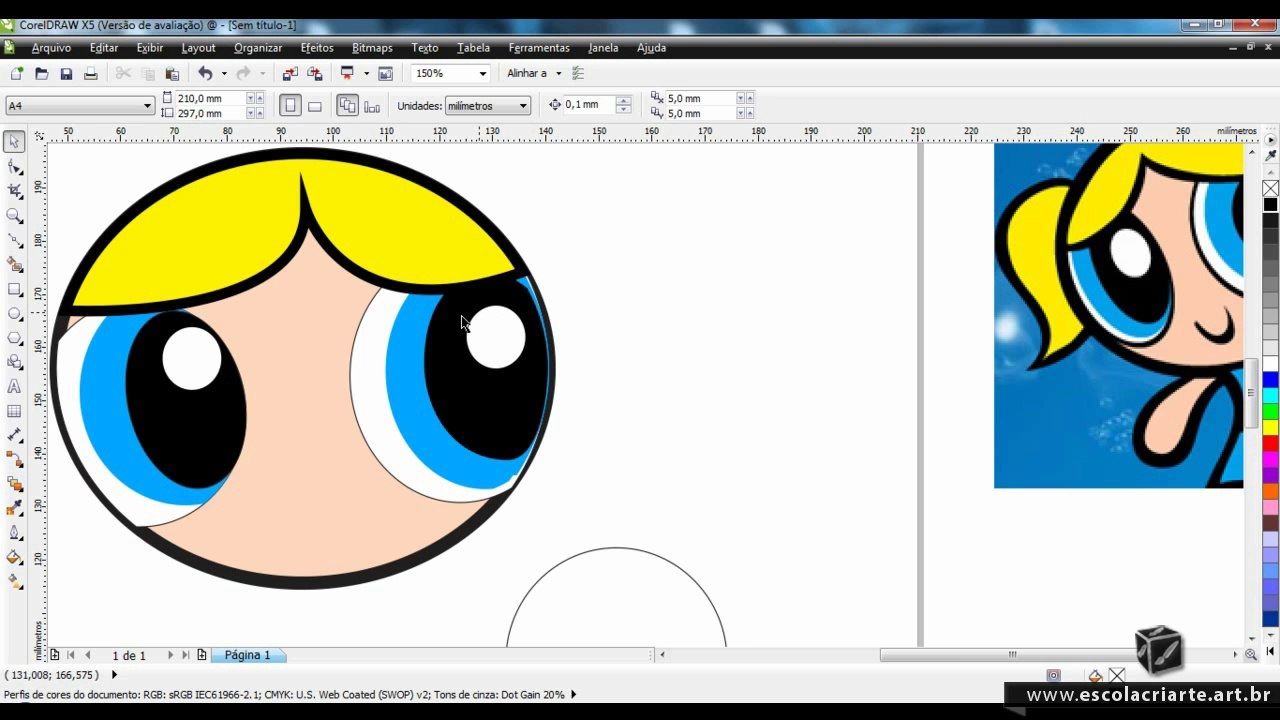Select the Pick tool in toolbox
The image size is (1280, 720).
click(15, 142)
